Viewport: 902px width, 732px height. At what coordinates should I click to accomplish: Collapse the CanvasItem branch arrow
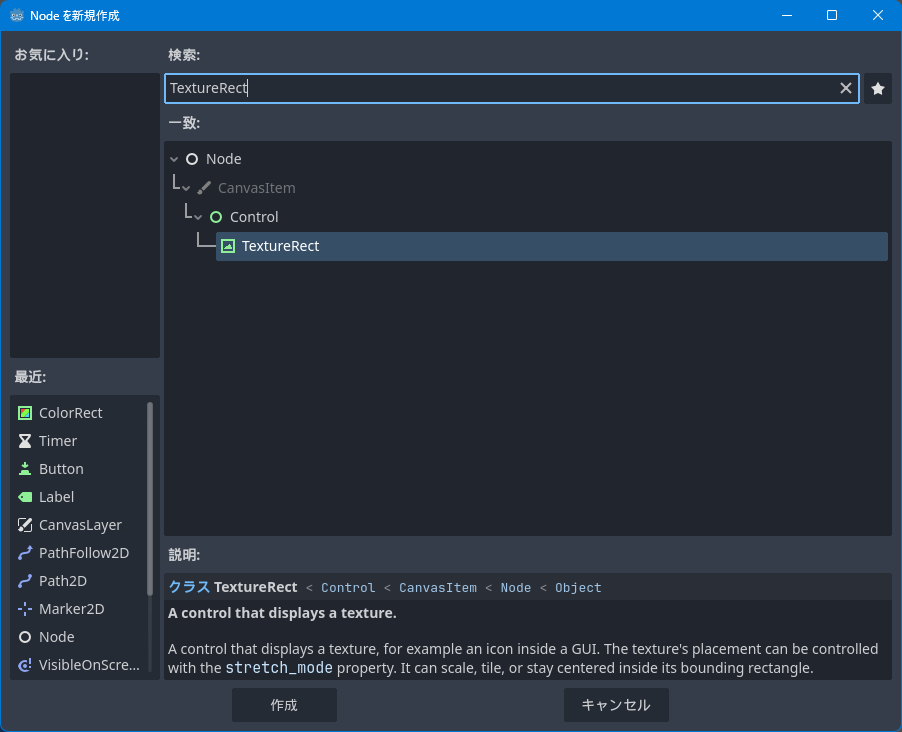[x=186, y=188]
